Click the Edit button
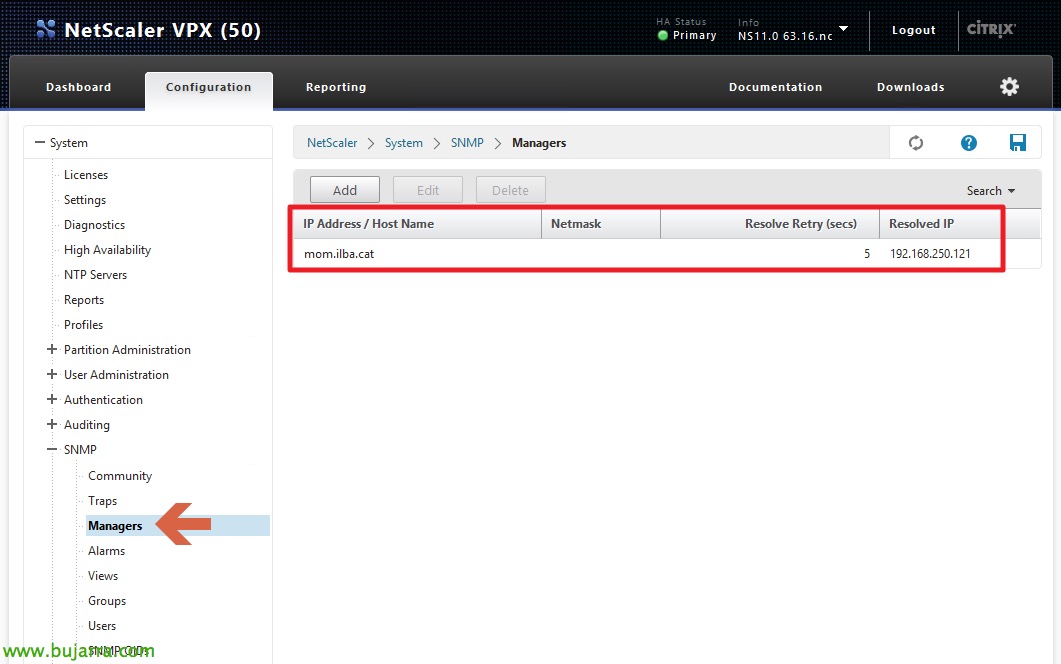The image size is (1061, 664). pyautogui.click(x=428, y=190)
